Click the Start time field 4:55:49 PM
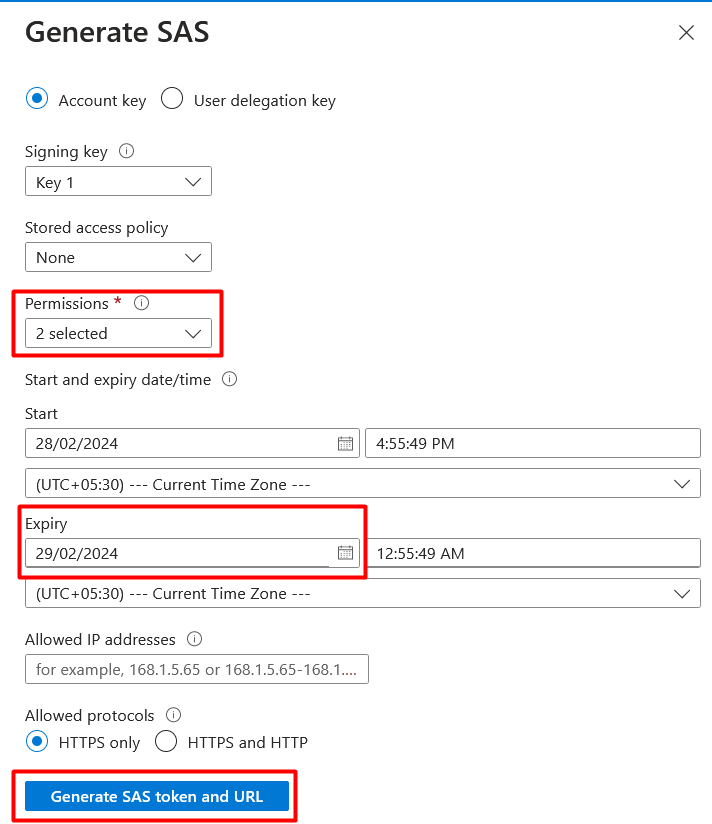Image resolution: width=712 pixels, height=824 pixels. point(533,443)
